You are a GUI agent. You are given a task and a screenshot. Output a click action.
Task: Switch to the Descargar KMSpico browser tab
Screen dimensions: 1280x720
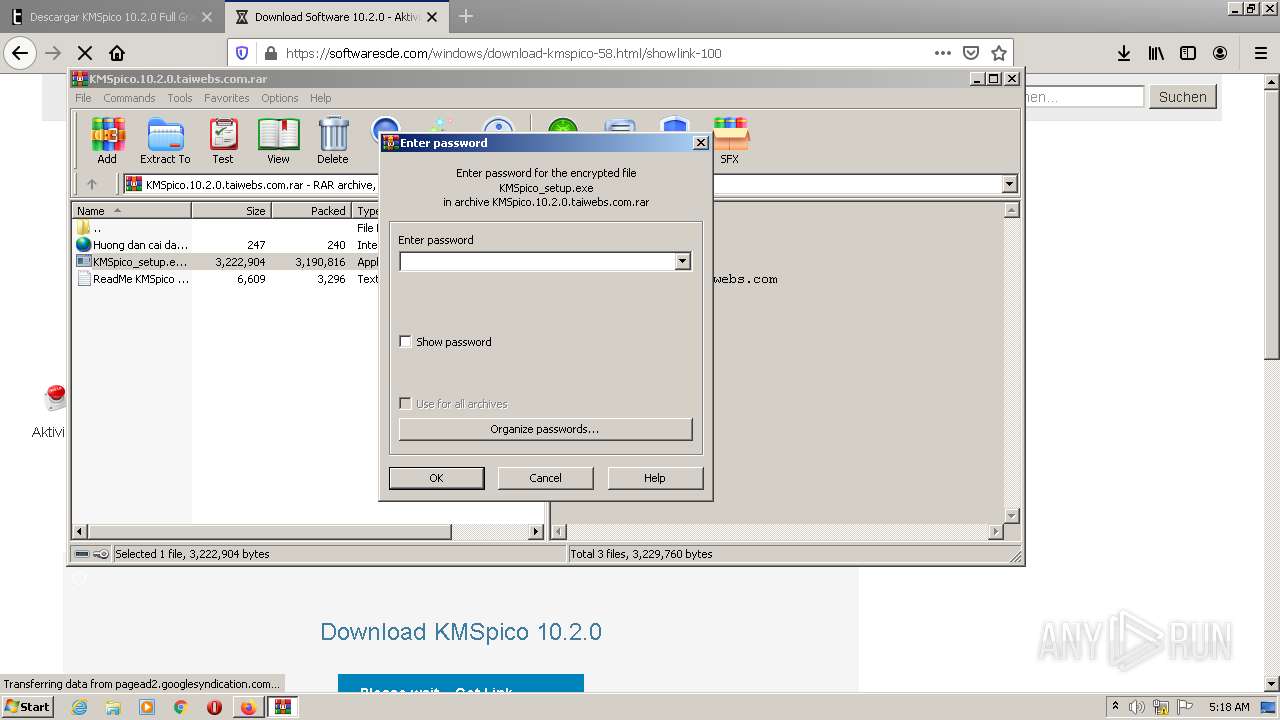[111, 17]
